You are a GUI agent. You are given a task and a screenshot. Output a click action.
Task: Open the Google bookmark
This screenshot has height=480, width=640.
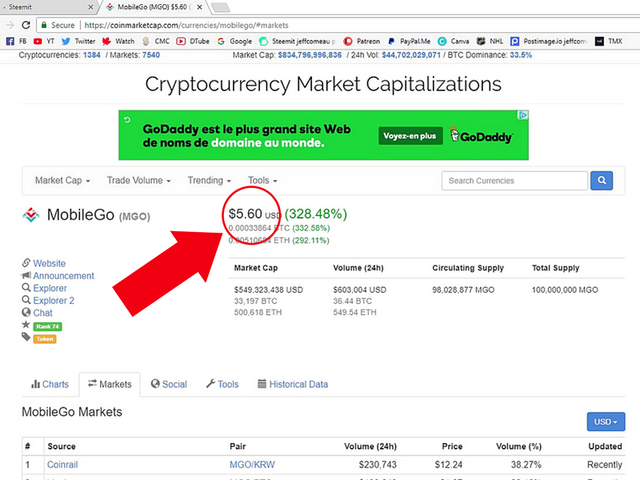pos(235,41)
